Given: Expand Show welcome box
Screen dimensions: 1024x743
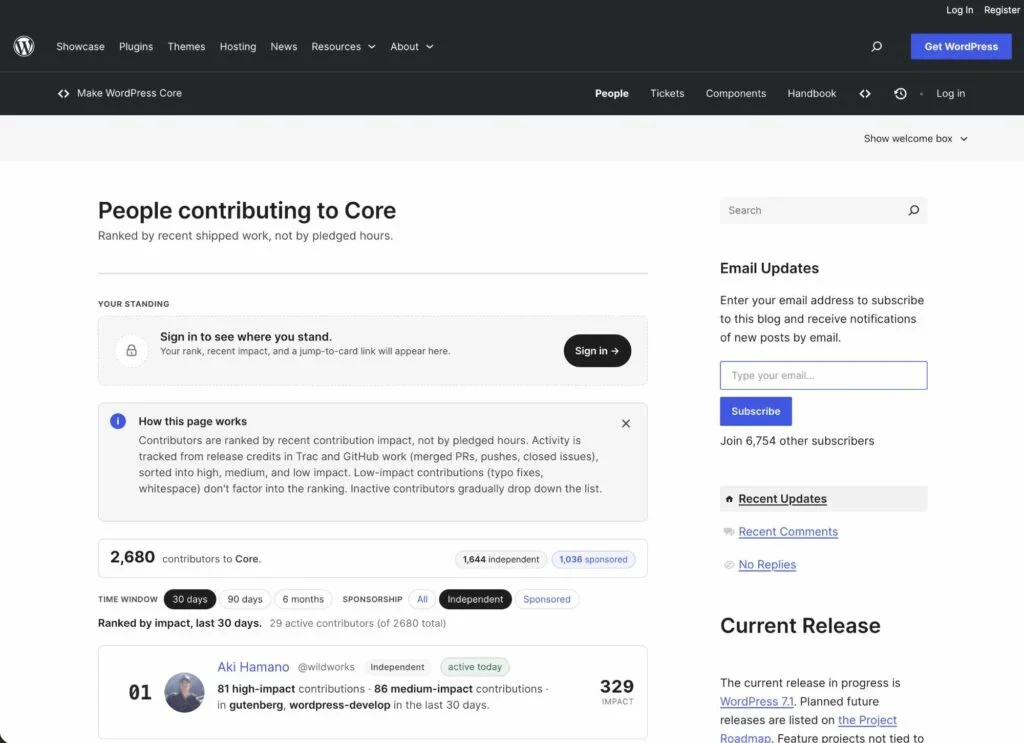Looking at the screenshot, I should tap(916, 138).
